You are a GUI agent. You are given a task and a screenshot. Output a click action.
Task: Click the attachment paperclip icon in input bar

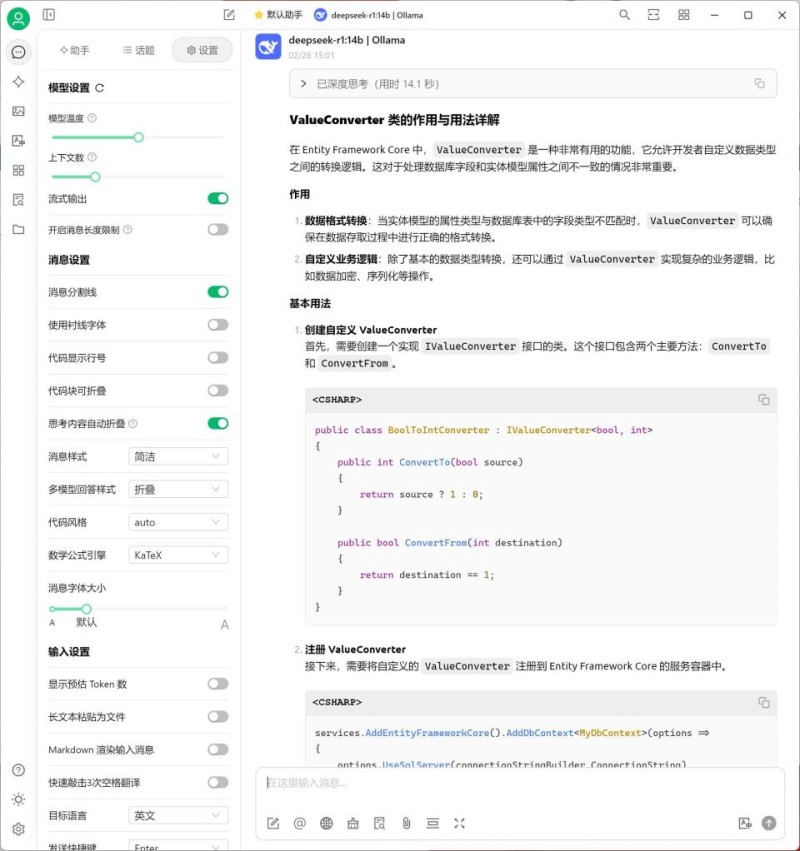[406, 823]
